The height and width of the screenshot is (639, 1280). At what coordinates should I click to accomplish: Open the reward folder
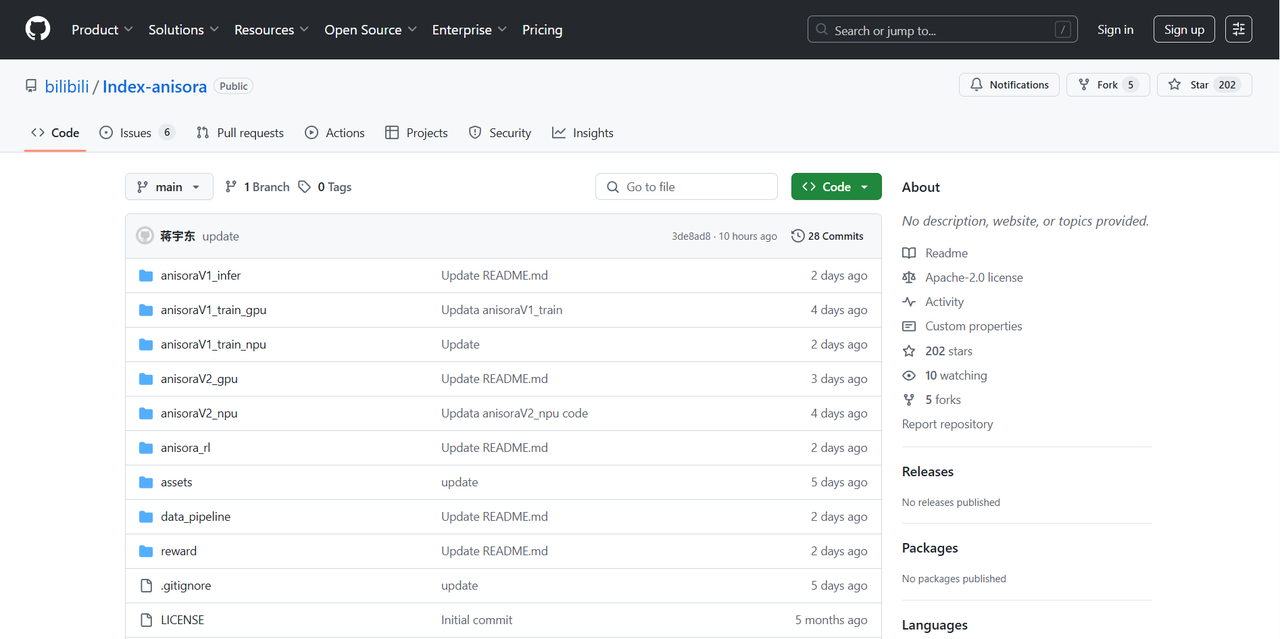point(178,552)
